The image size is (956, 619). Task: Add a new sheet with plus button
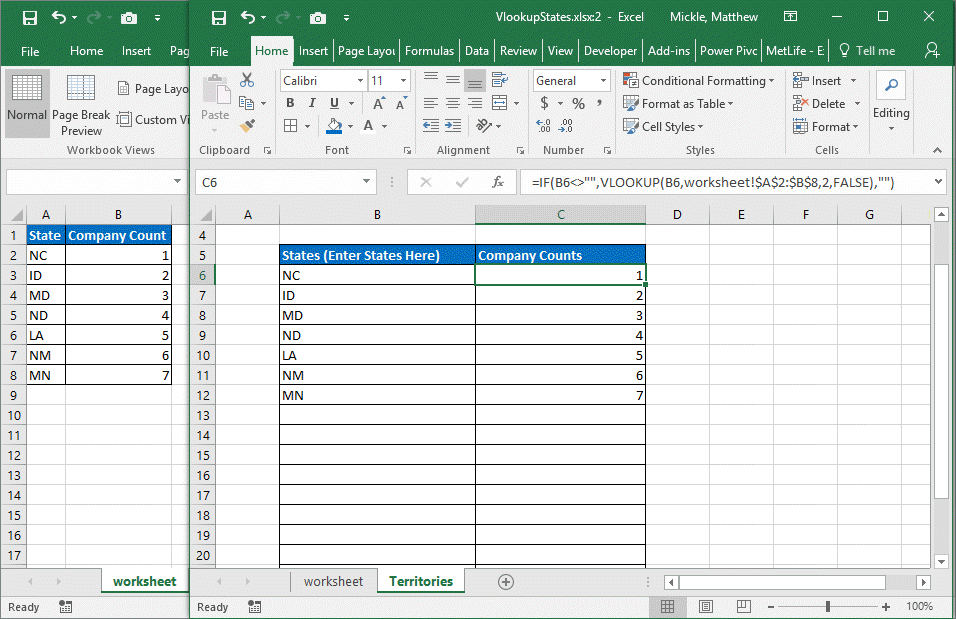point(505,582)
